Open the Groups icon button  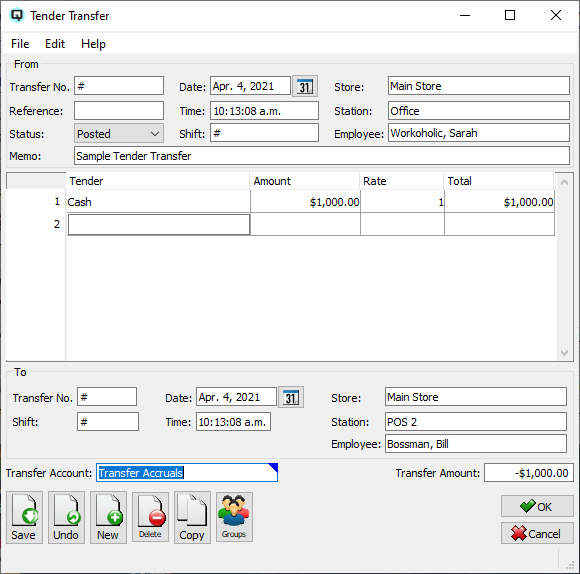[234, 517]
